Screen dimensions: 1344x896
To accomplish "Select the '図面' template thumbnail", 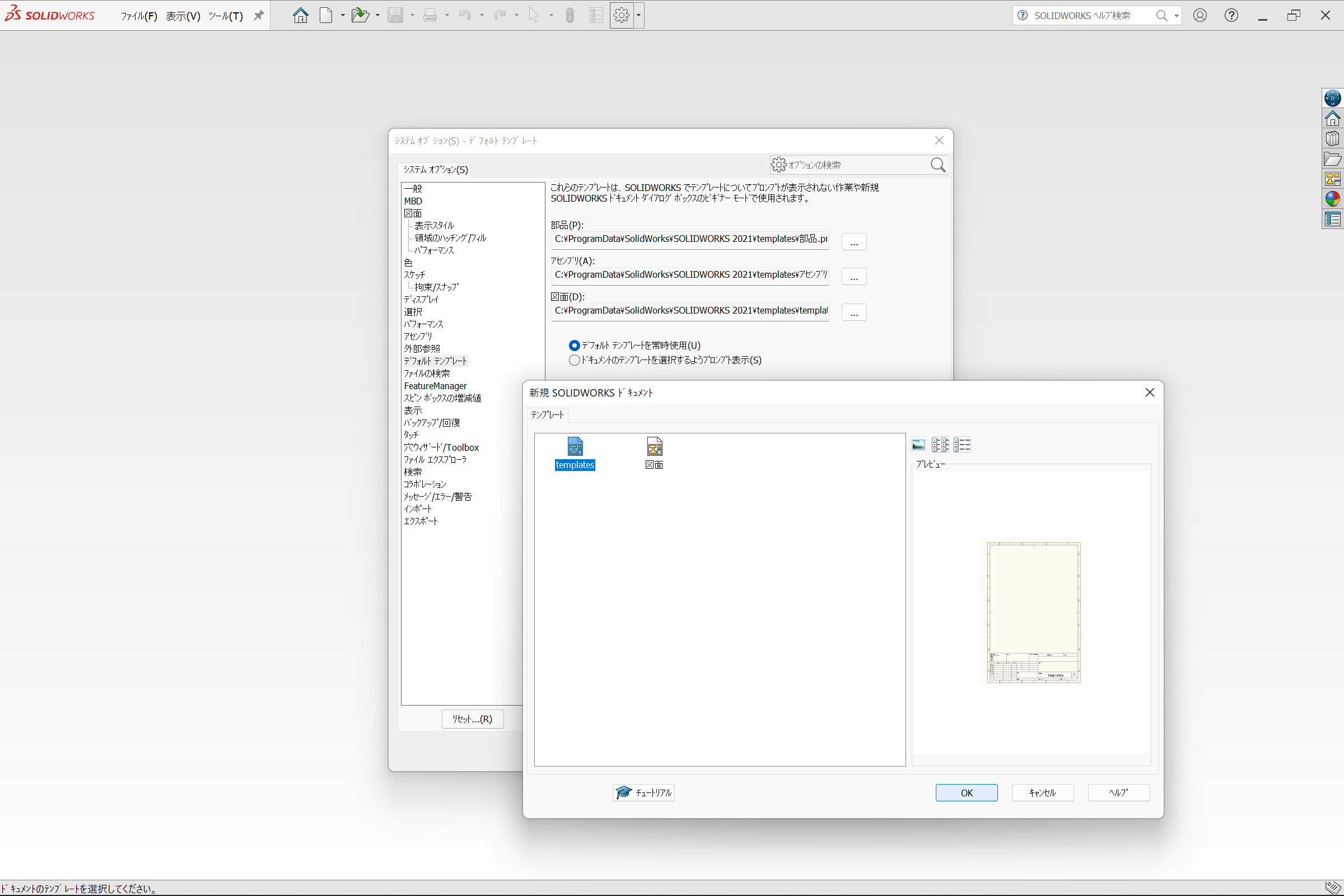I will (654, 454).
